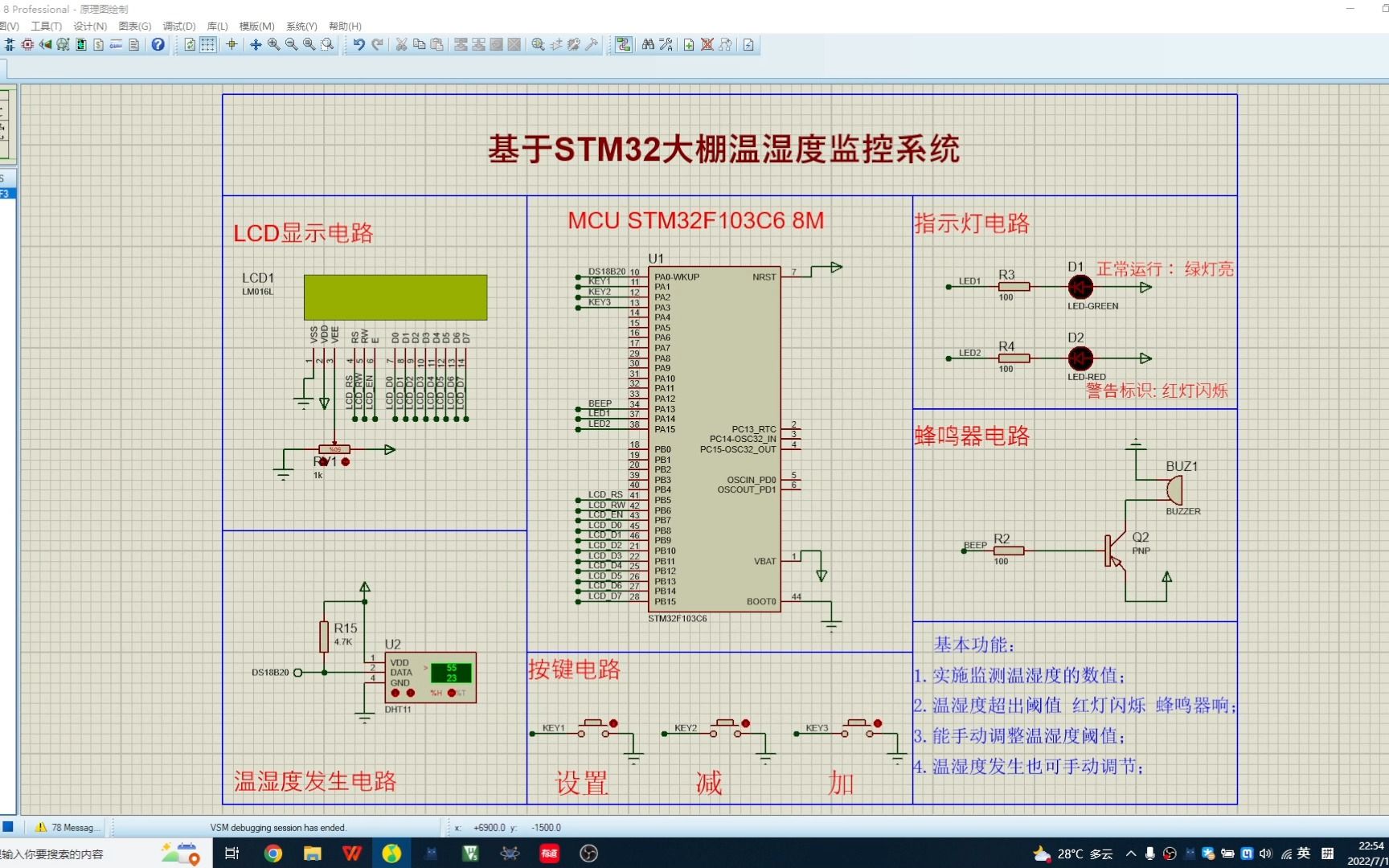Redraw the schematic display
Screen dimensions: 1389x868
point(189,45)
